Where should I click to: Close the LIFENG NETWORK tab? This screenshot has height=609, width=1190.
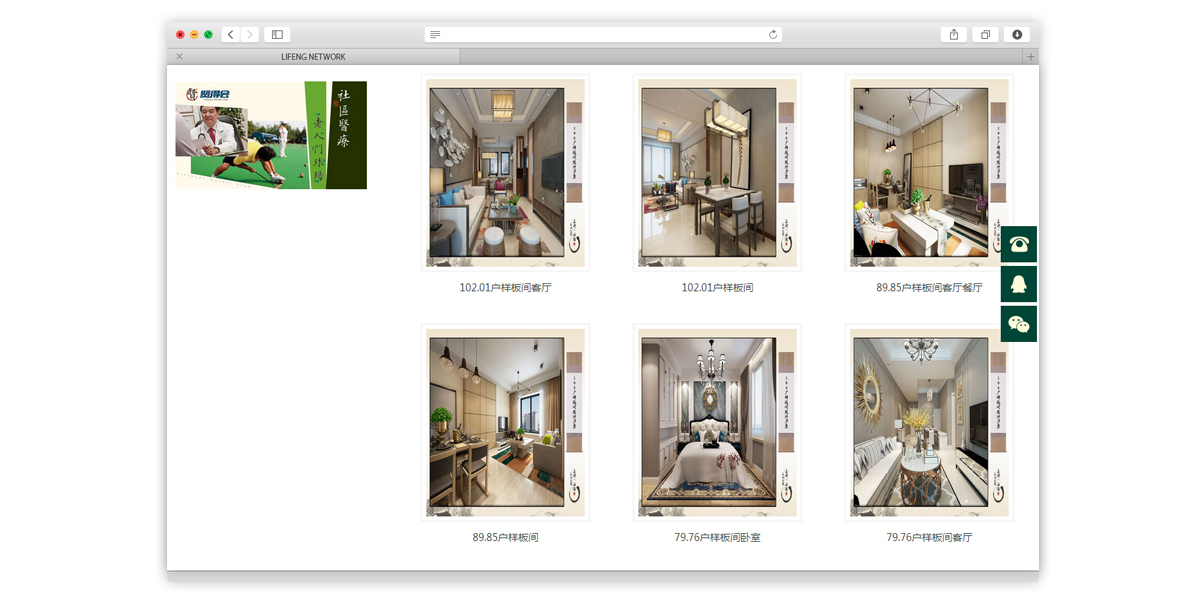pos(179,57)
